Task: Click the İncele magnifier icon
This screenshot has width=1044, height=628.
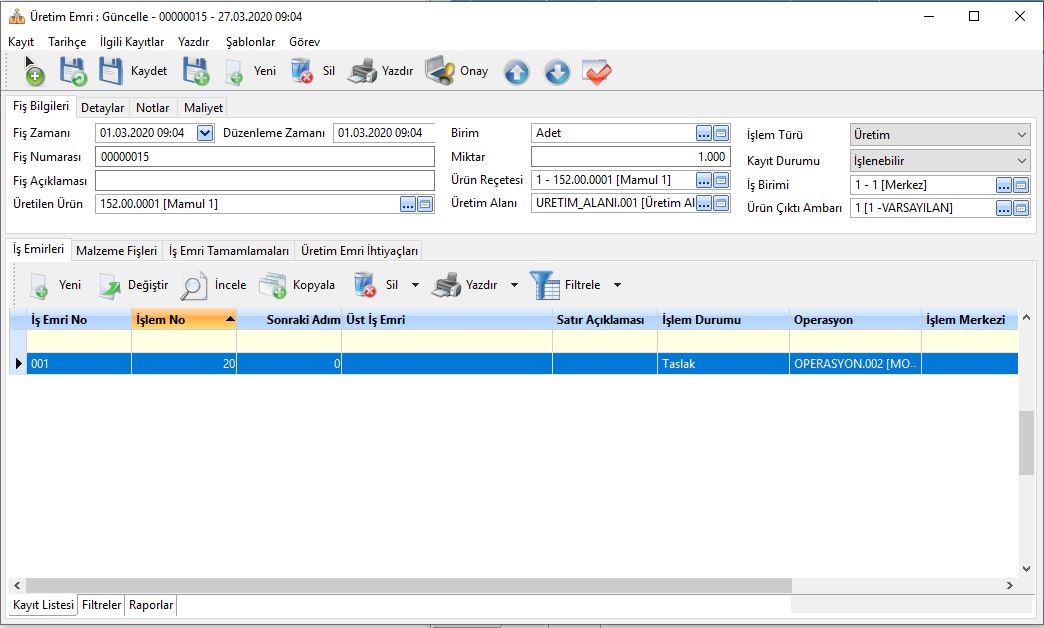Action: pyautogui.click(x=194, y=286)
